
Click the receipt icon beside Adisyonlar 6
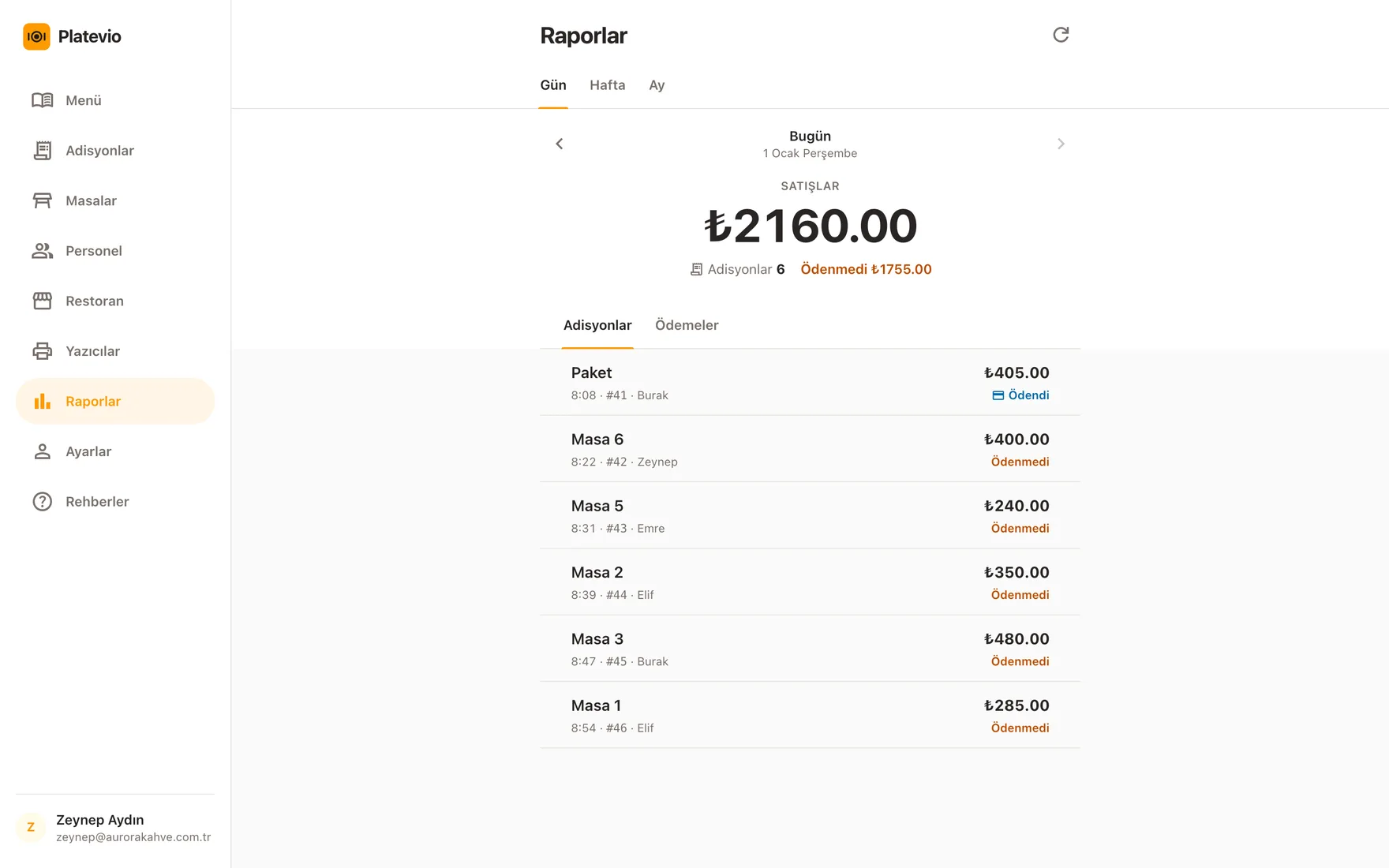[x=696, y=270]
